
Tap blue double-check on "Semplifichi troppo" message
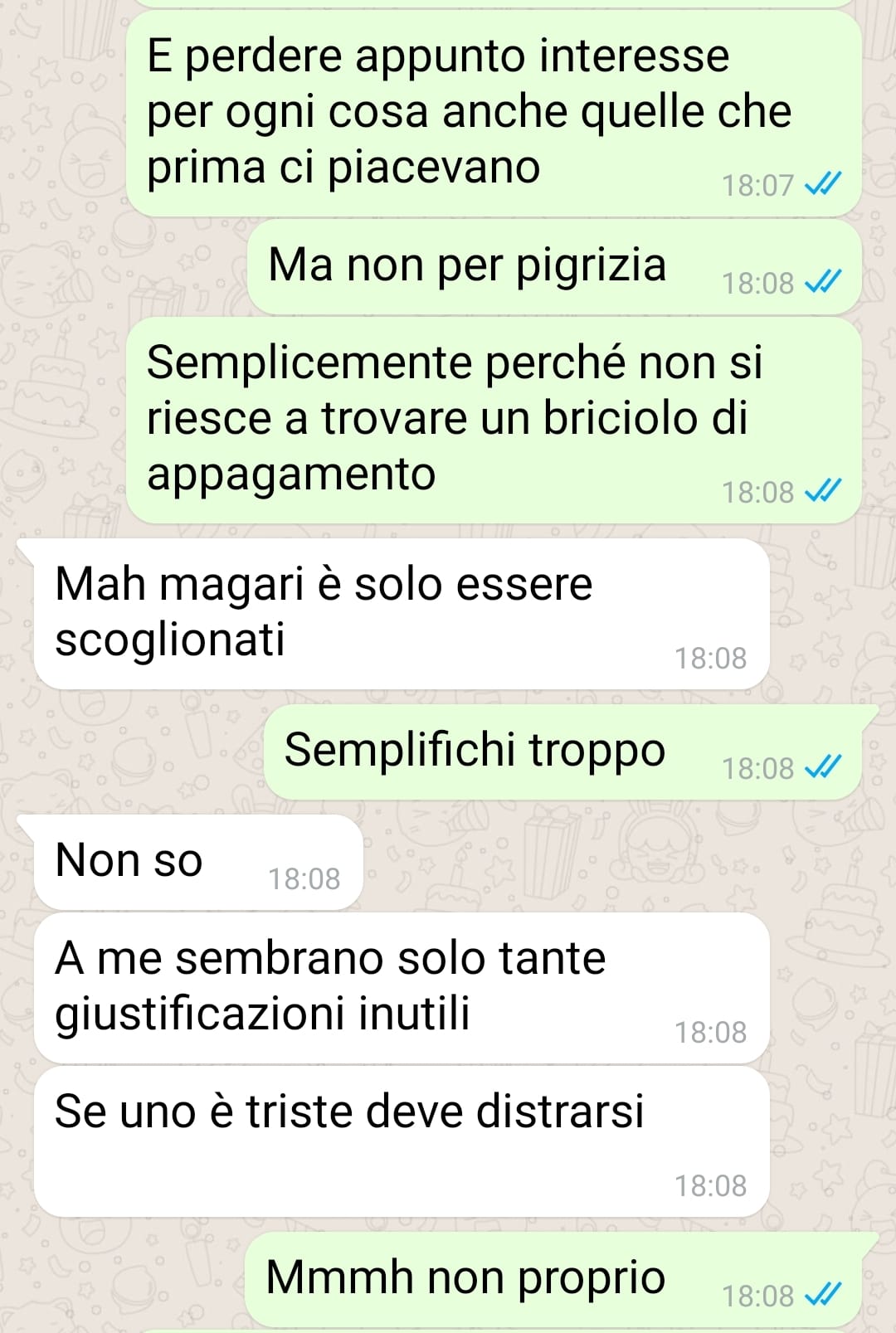click(x=823, y=767)
